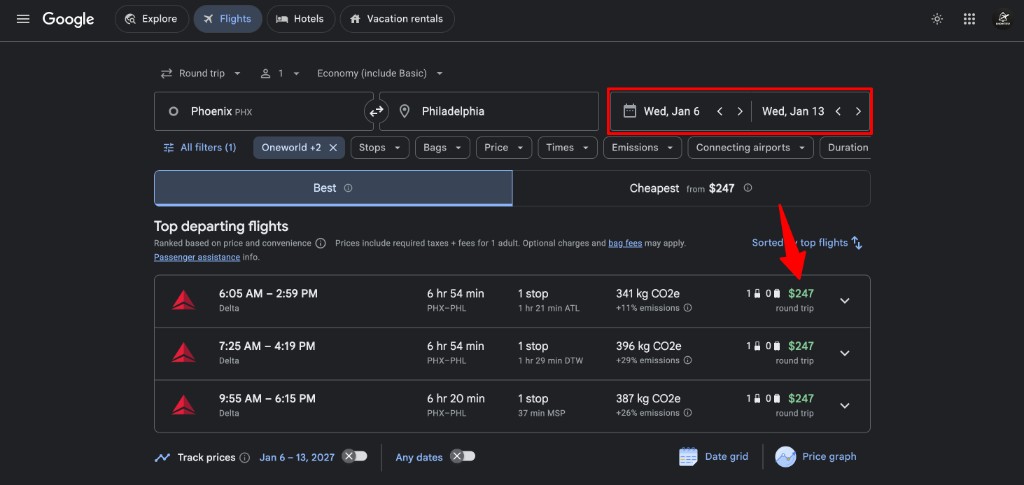Select the Flights tab
Viewport: 1024px width, 485px height.
(x=227, y=19)
